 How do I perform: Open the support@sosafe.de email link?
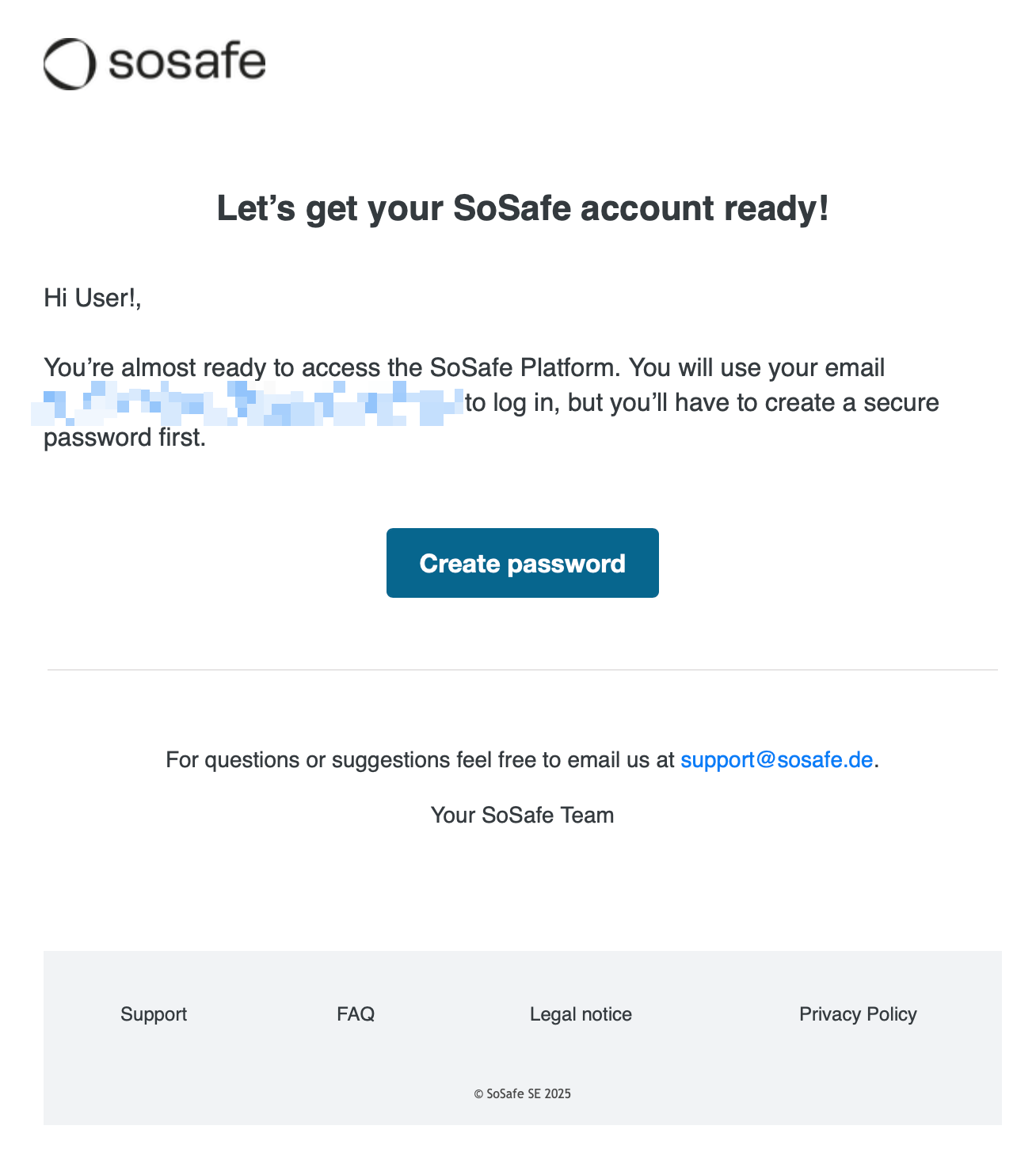pos(776,760)
